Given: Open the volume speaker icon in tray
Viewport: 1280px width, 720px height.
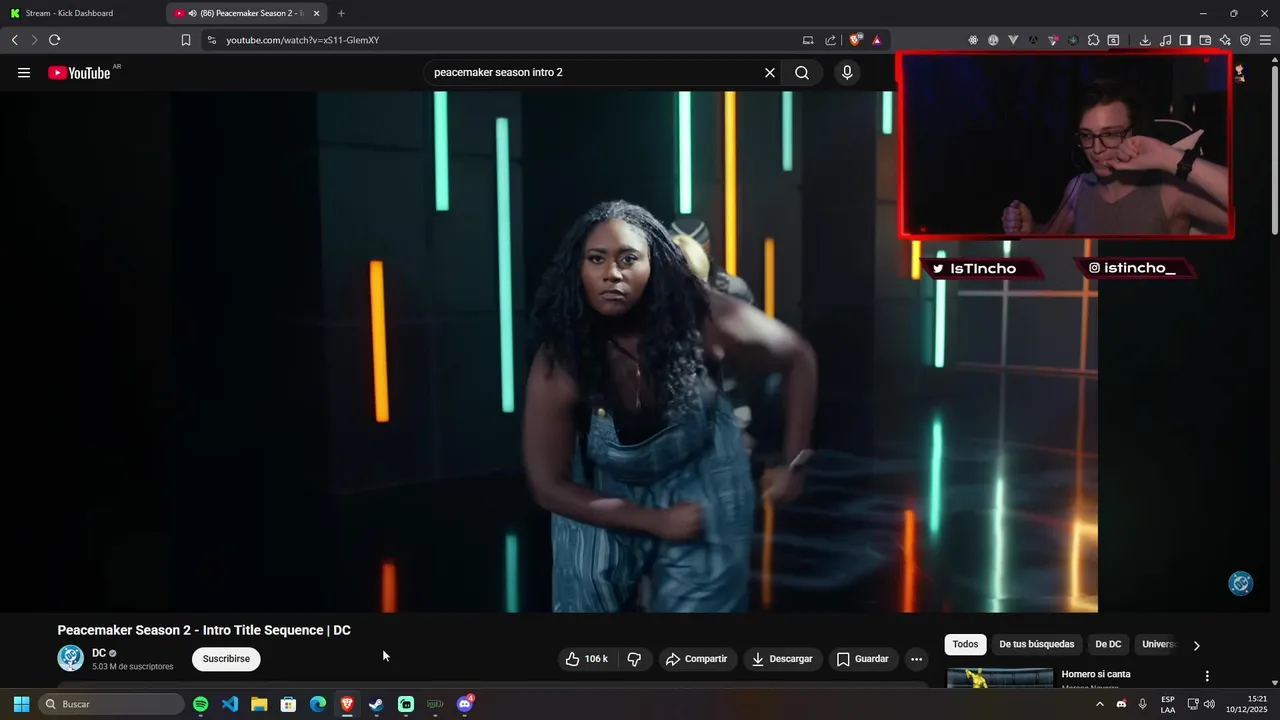Looking at the screenshot, I should [x=1210, y=704].
